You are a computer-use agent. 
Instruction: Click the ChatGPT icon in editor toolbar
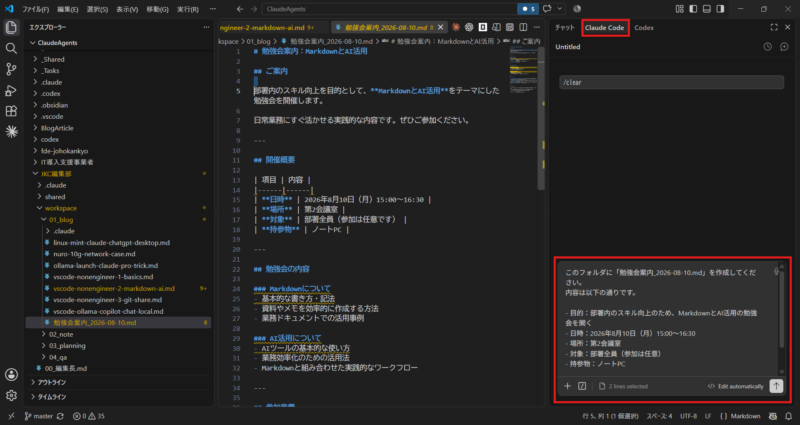coord(469,27)
